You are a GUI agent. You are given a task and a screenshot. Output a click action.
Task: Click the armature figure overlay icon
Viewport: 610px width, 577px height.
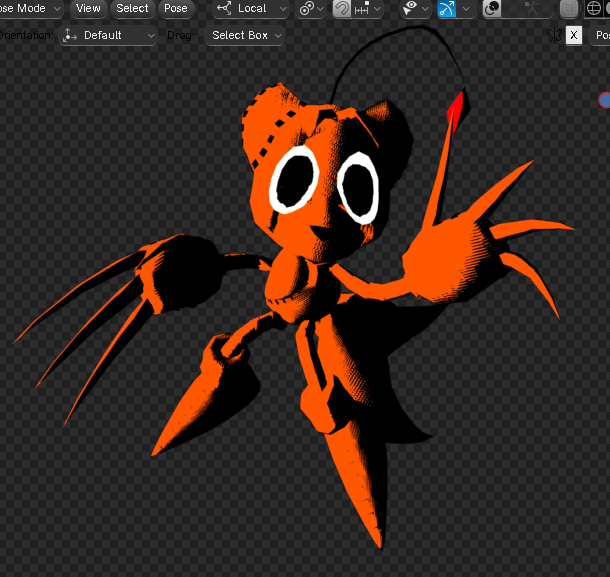pos(531,8)
